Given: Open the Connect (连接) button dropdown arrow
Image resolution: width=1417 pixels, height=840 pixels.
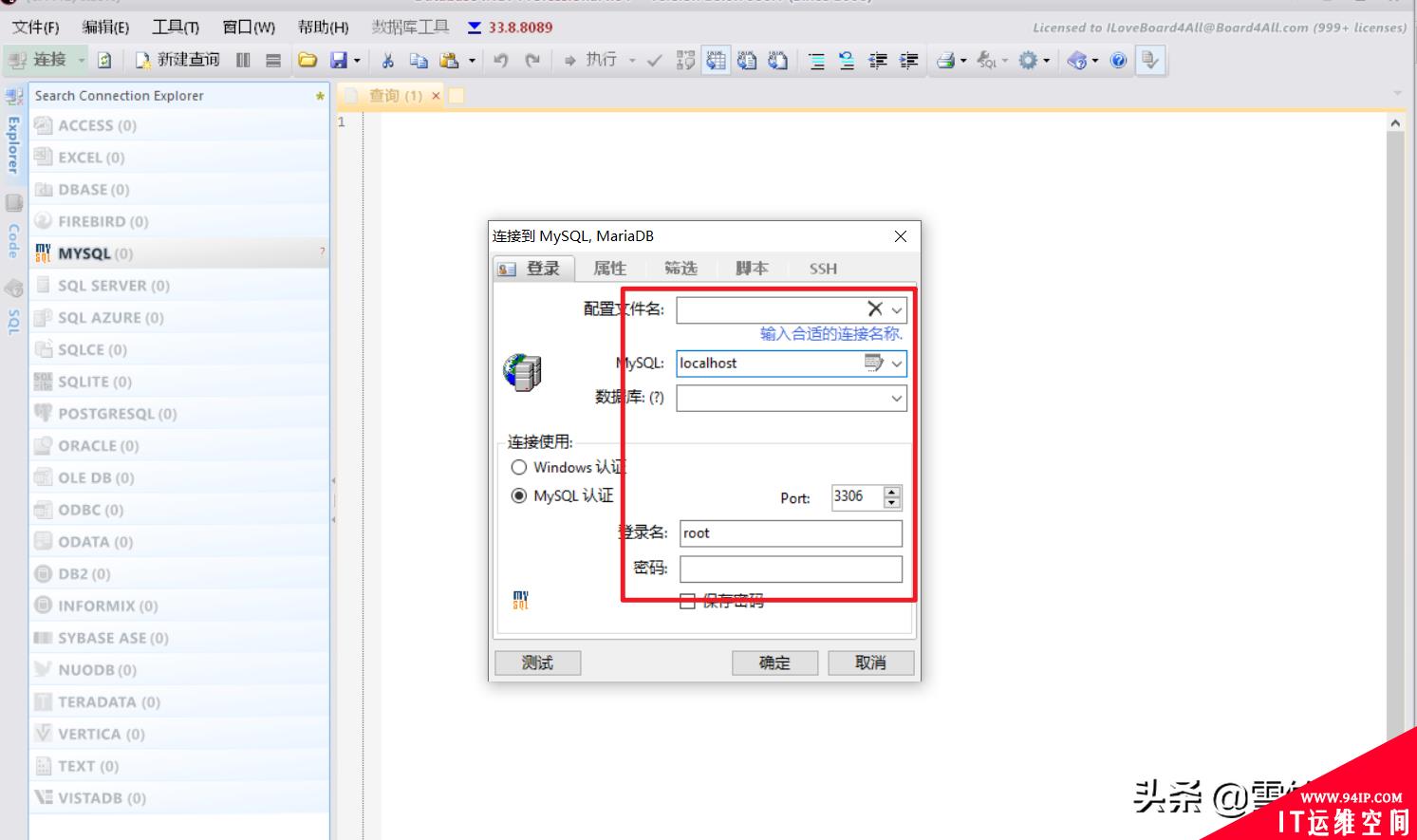Looking at the screenshot, I should (x=82, y=61).
